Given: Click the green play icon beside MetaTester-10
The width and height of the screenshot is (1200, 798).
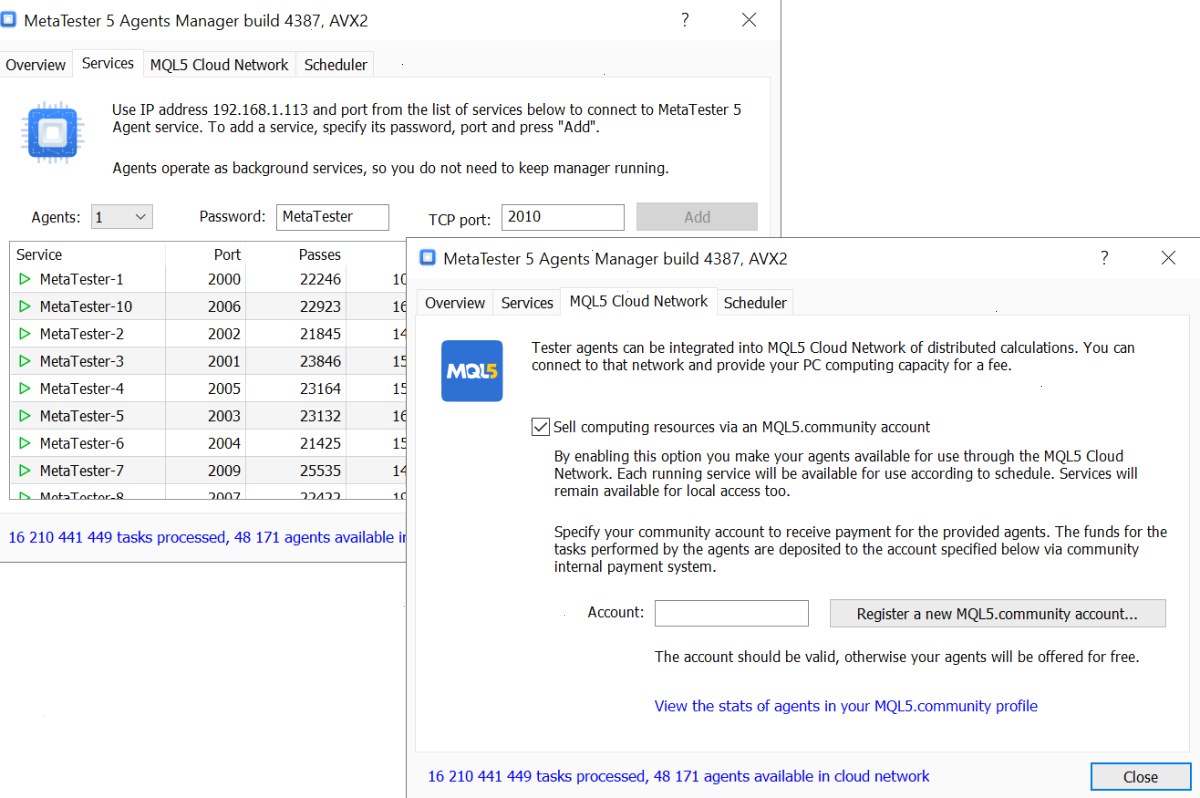Looking at the screenshot, I should point(24,306).
